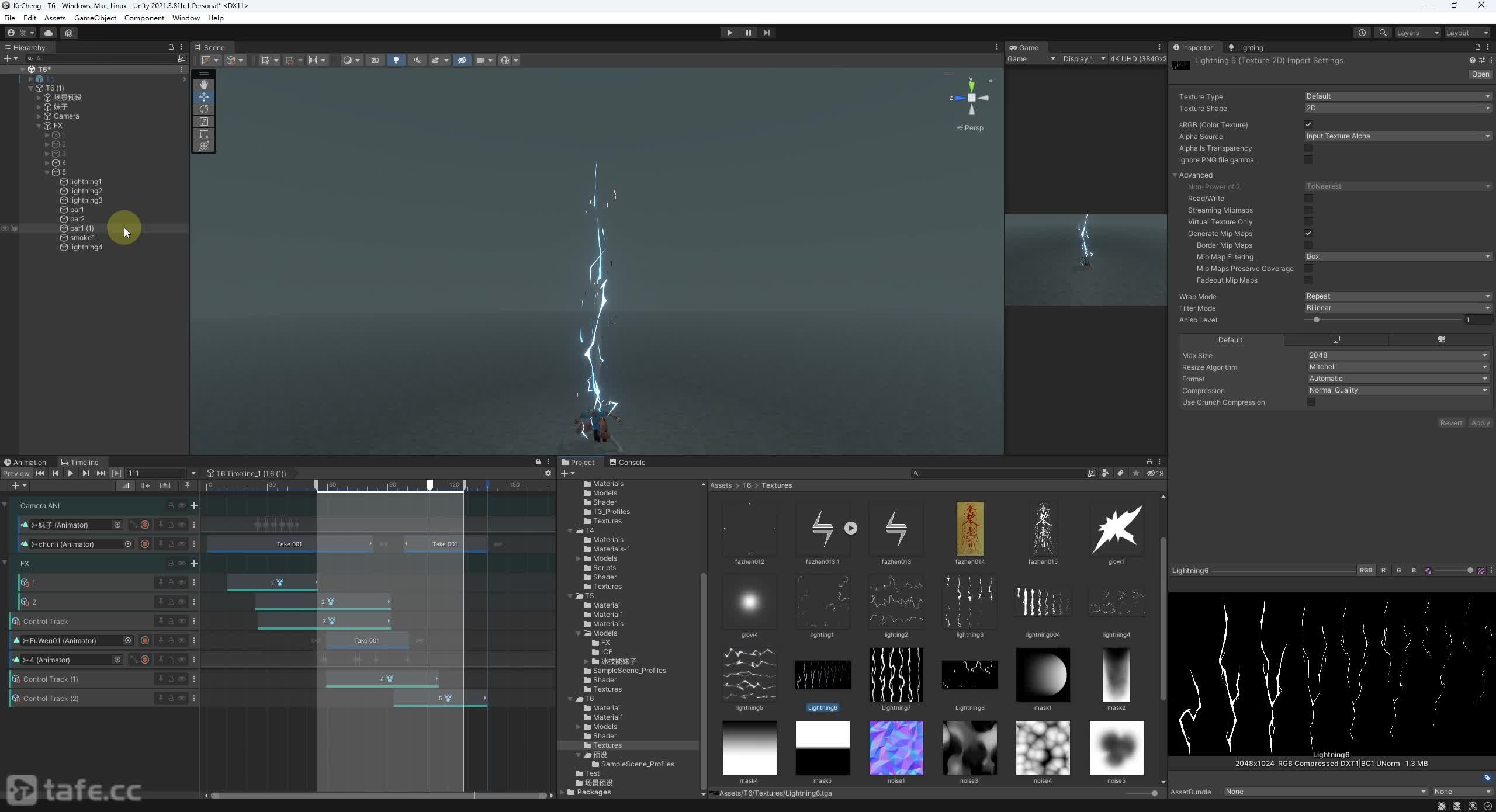Toggle the Scene audio icon

417,60
